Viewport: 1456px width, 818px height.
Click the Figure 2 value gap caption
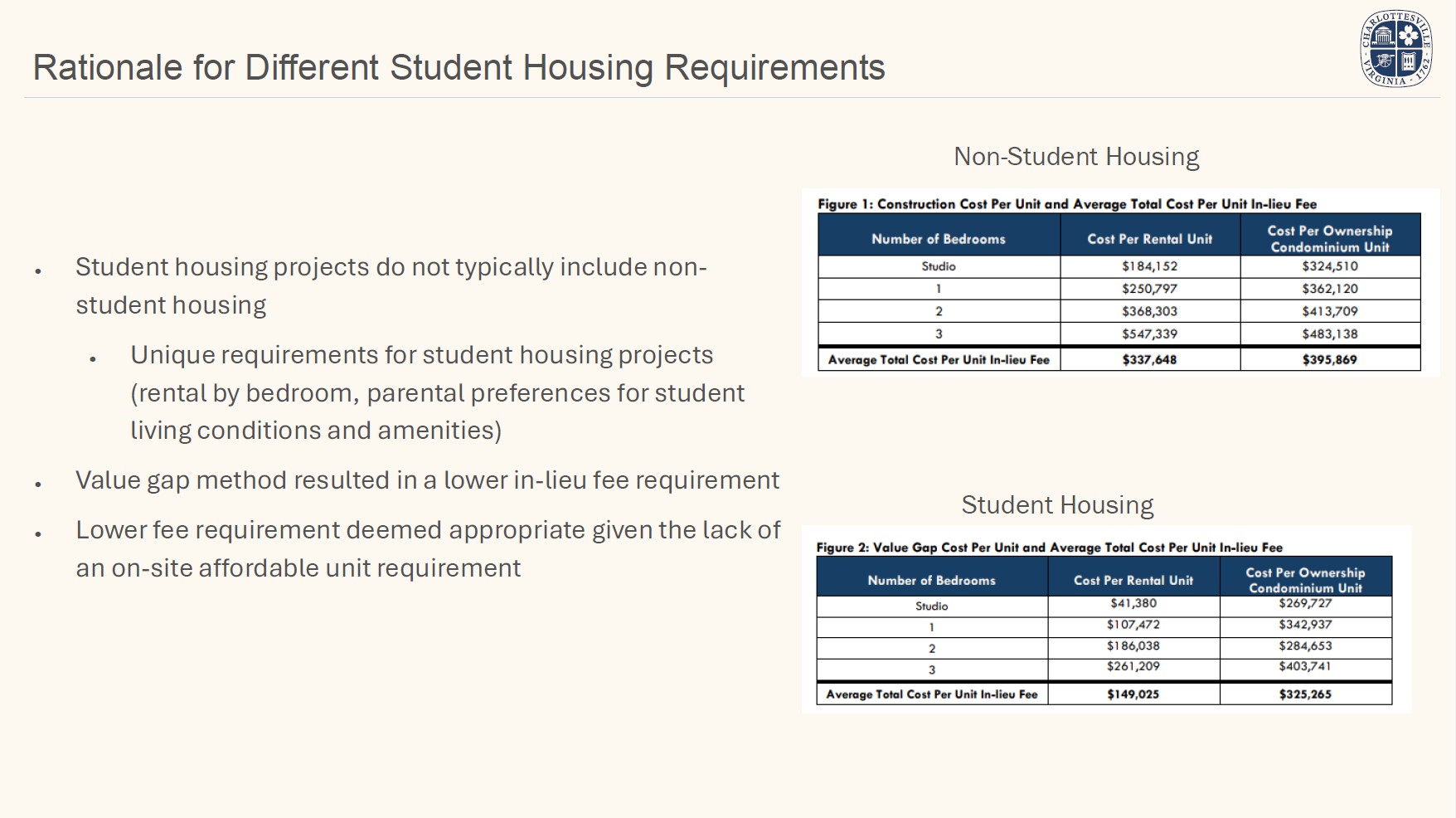(x=1049, y=548)
